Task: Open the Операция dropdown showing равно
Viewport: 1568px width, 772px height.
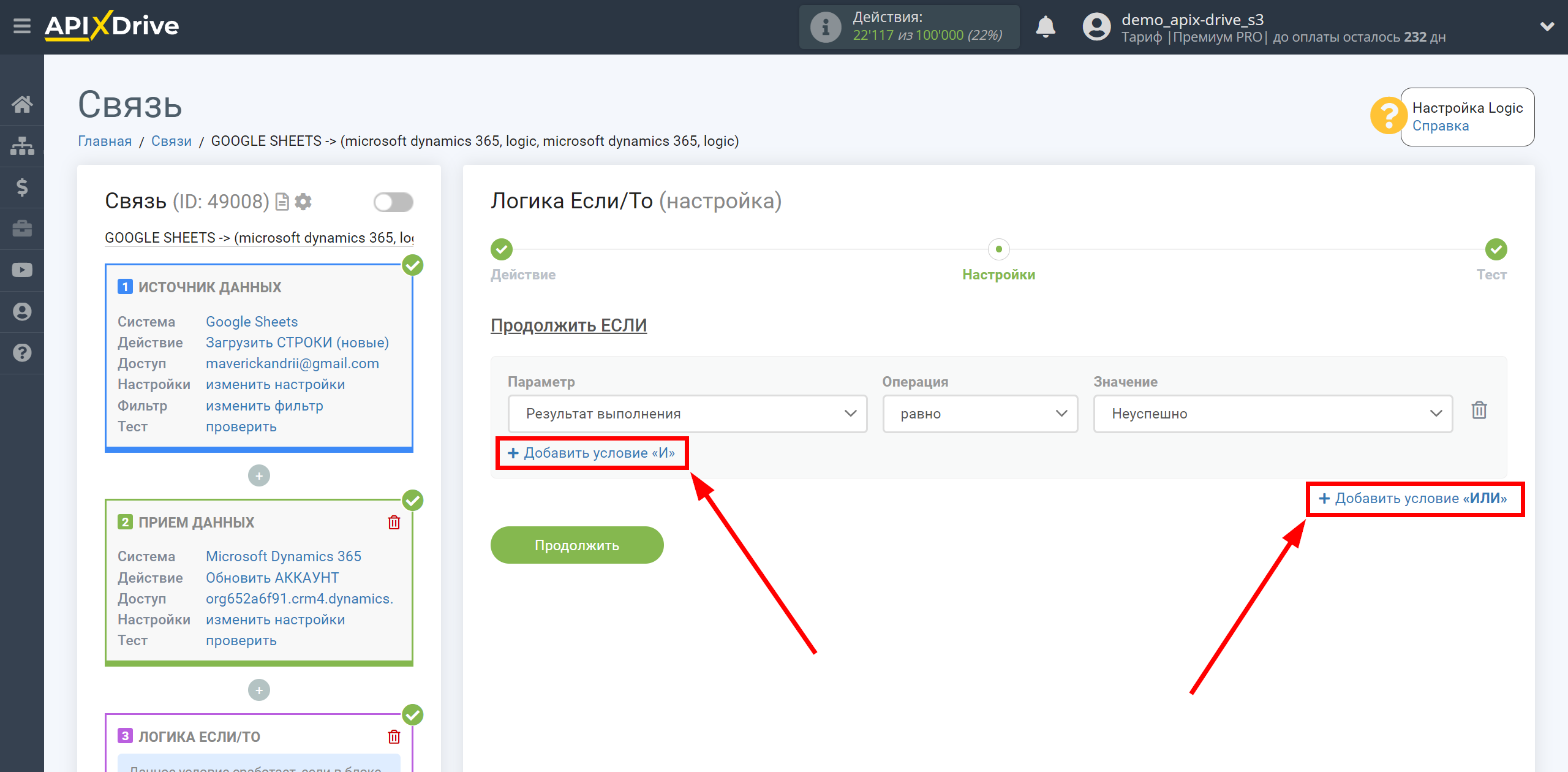Action: (x=980, y=414)
